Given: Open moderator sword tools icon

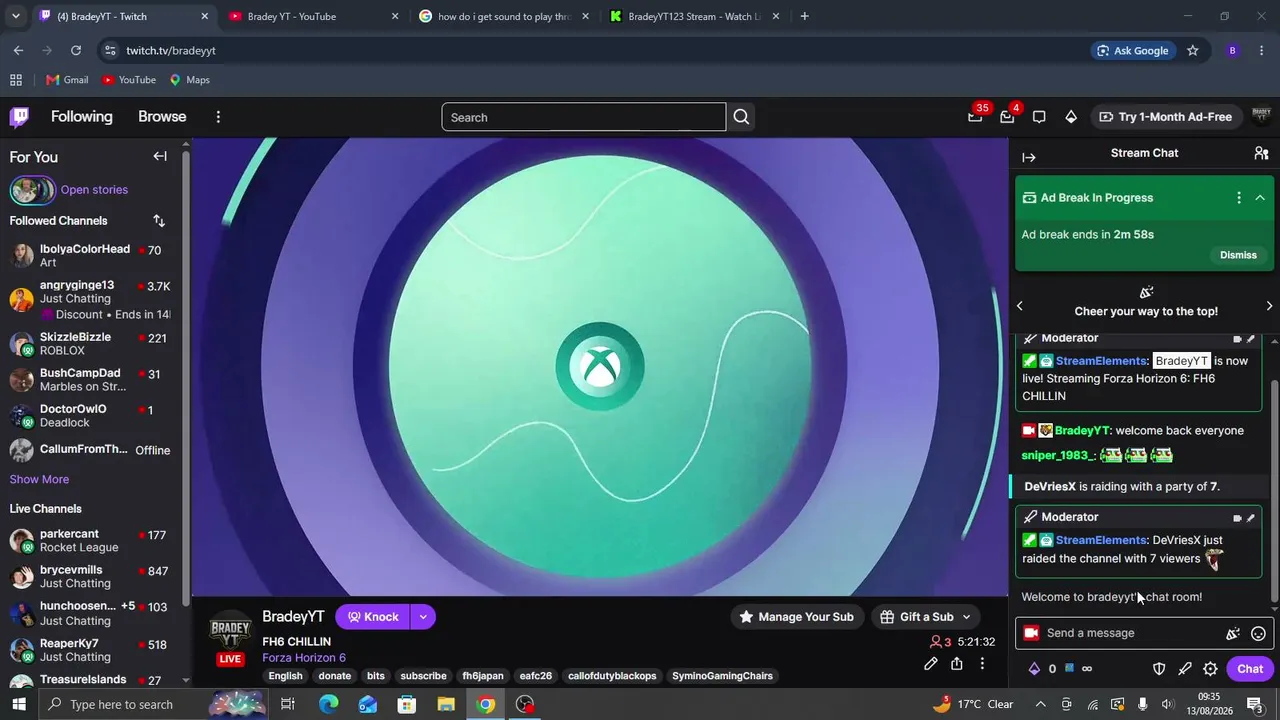Looking at the screenshot, I should (x=1185, y=669).
